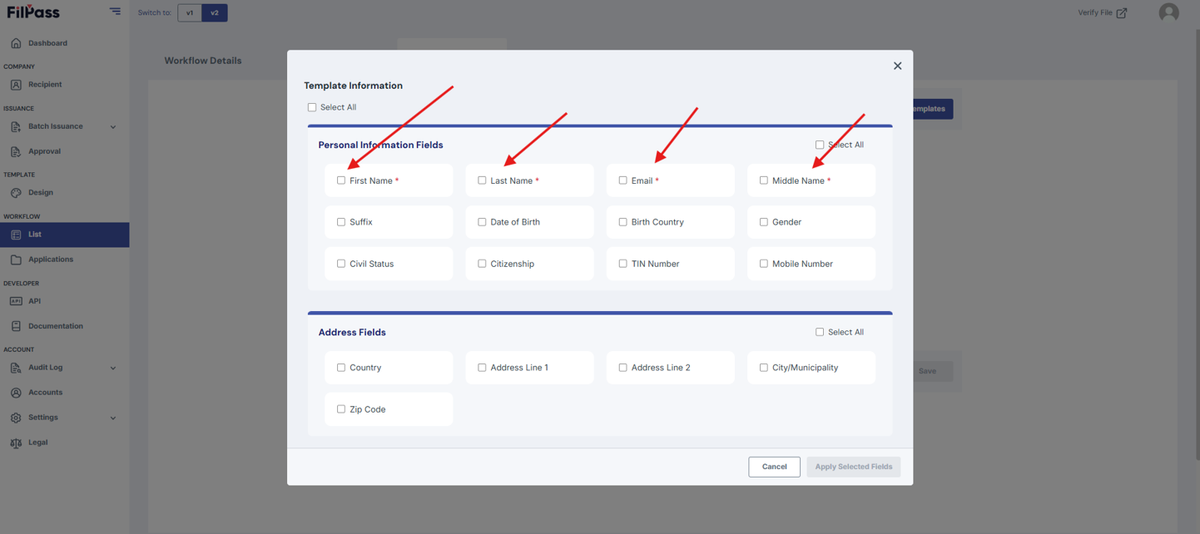Screen dimensions: 1200x534
Task: Open the Recipient menu item
Action: point(45,84)
